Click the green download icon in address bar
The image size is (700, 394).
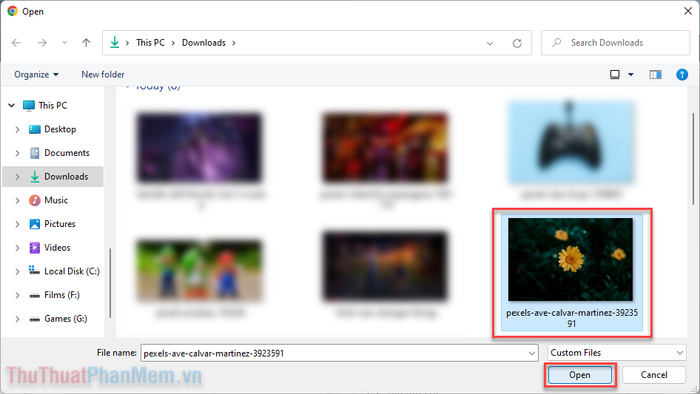(x=115, y=42)
